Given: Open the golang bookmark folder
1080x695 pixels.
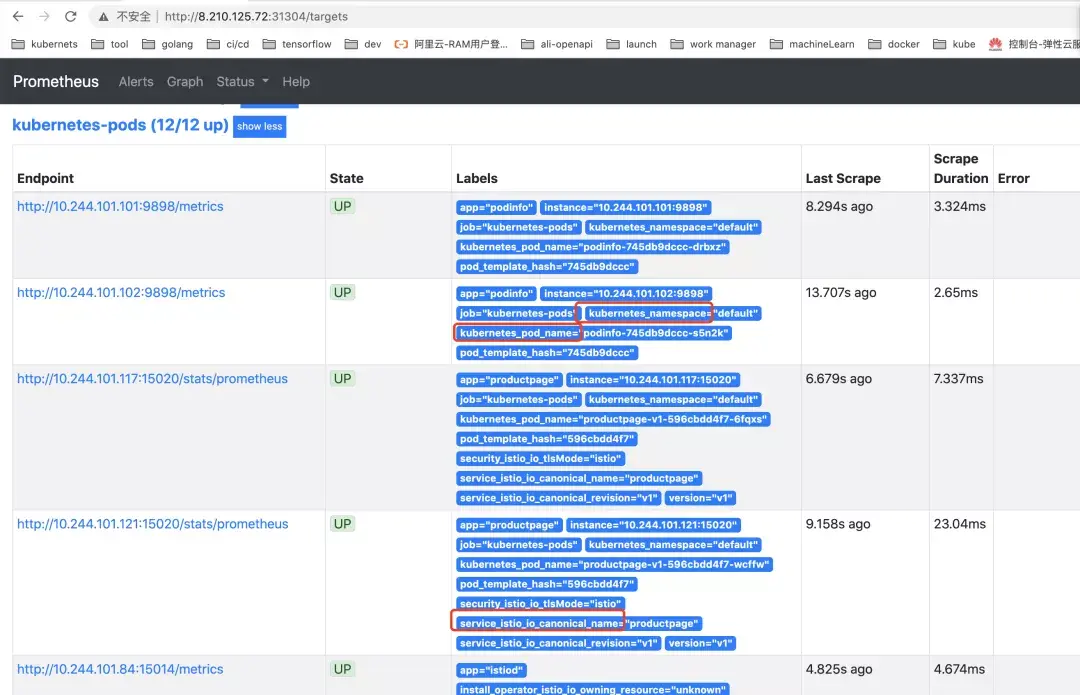Looking at the screenshot, I should tap(167, 44).
